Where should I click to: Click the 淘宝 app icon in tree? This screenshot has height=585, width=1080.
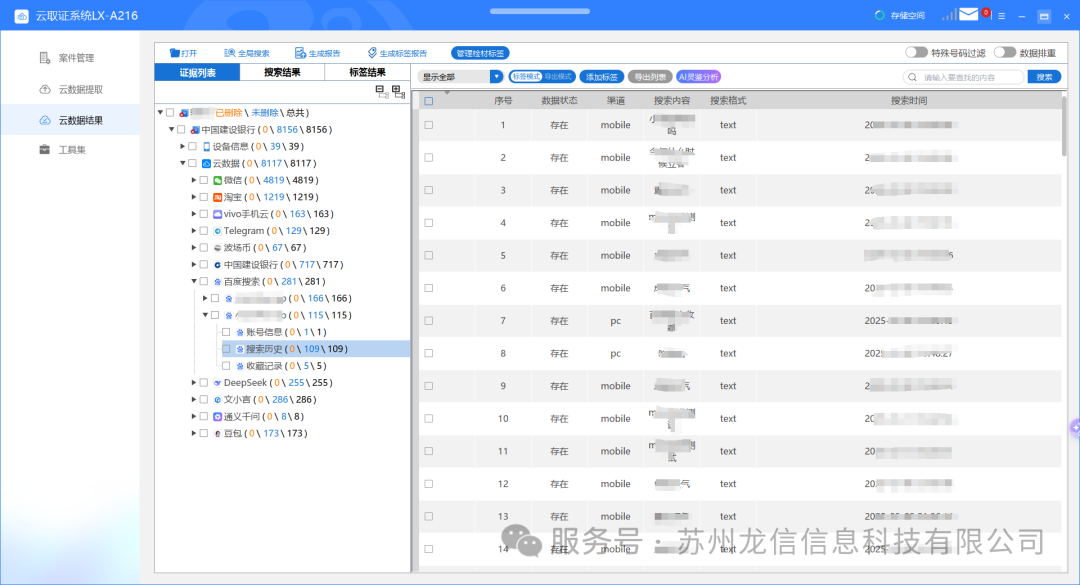217,197
